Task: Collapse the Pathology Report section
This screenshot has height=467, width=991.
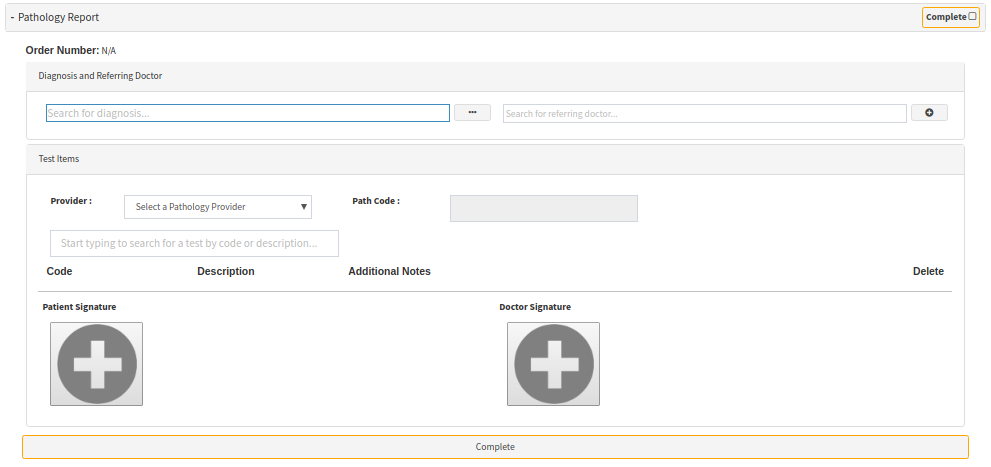Action: point(12,17)
